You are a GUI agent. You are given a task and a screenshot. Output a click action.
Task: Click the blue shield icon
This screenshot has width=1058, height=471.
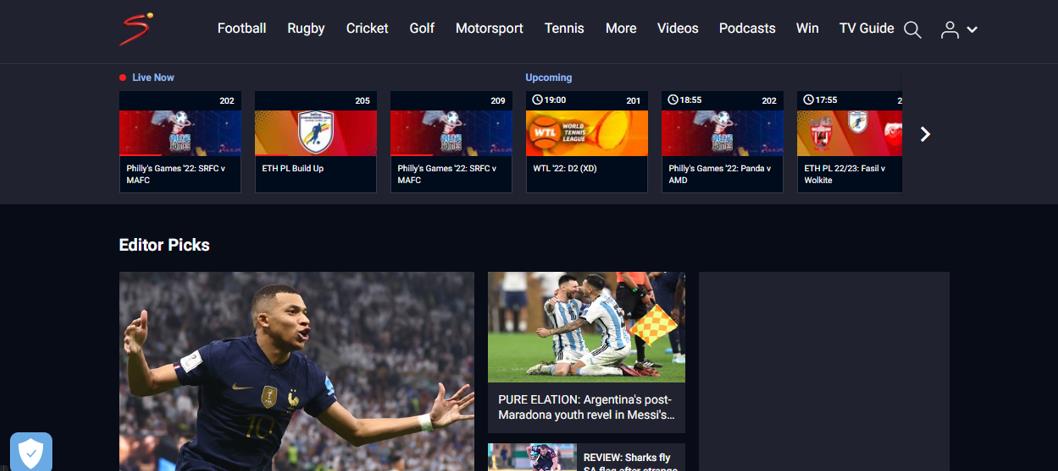31,452
